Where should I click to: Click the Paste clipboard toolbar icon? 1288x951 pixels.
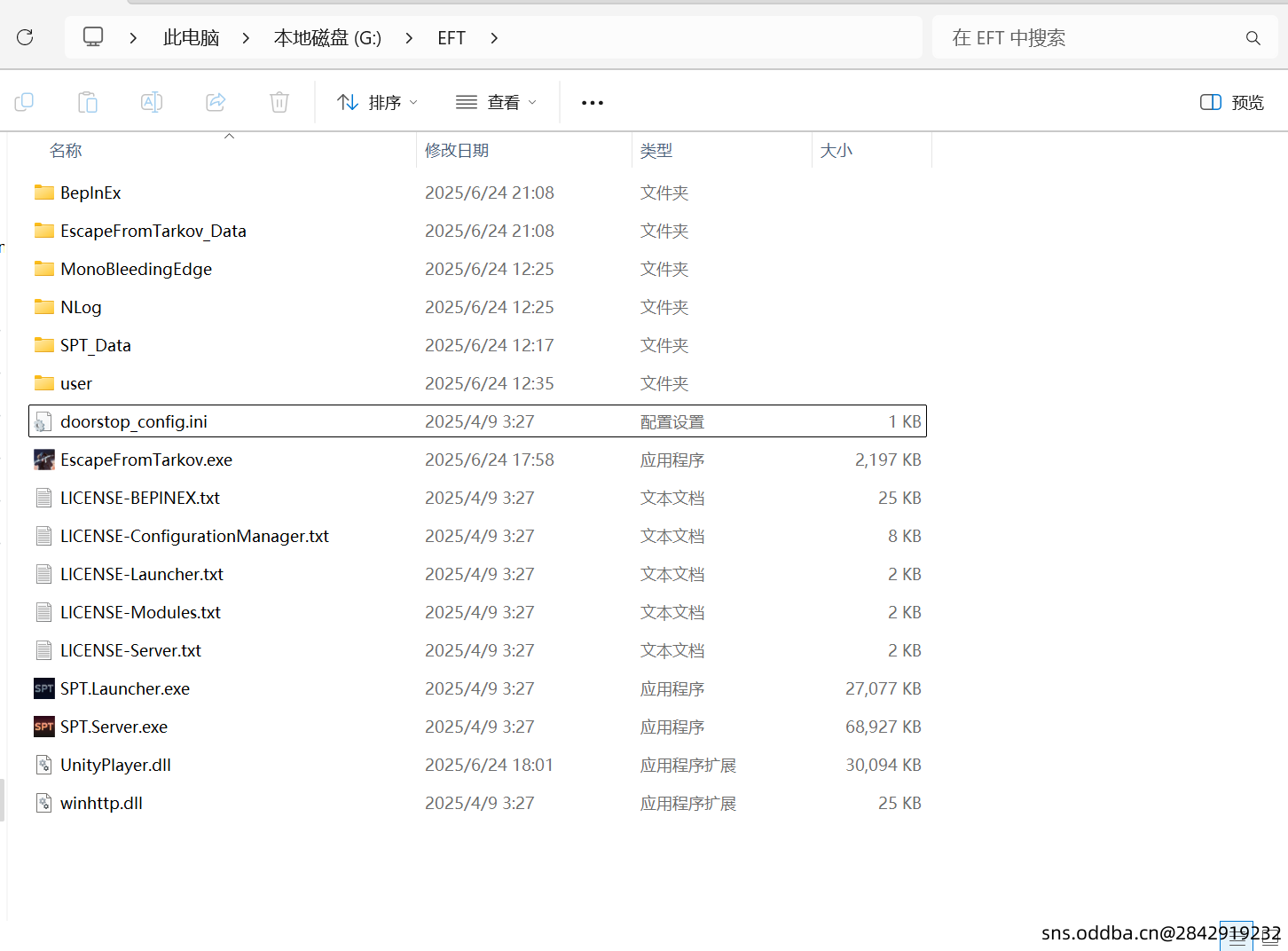[88, 102]
